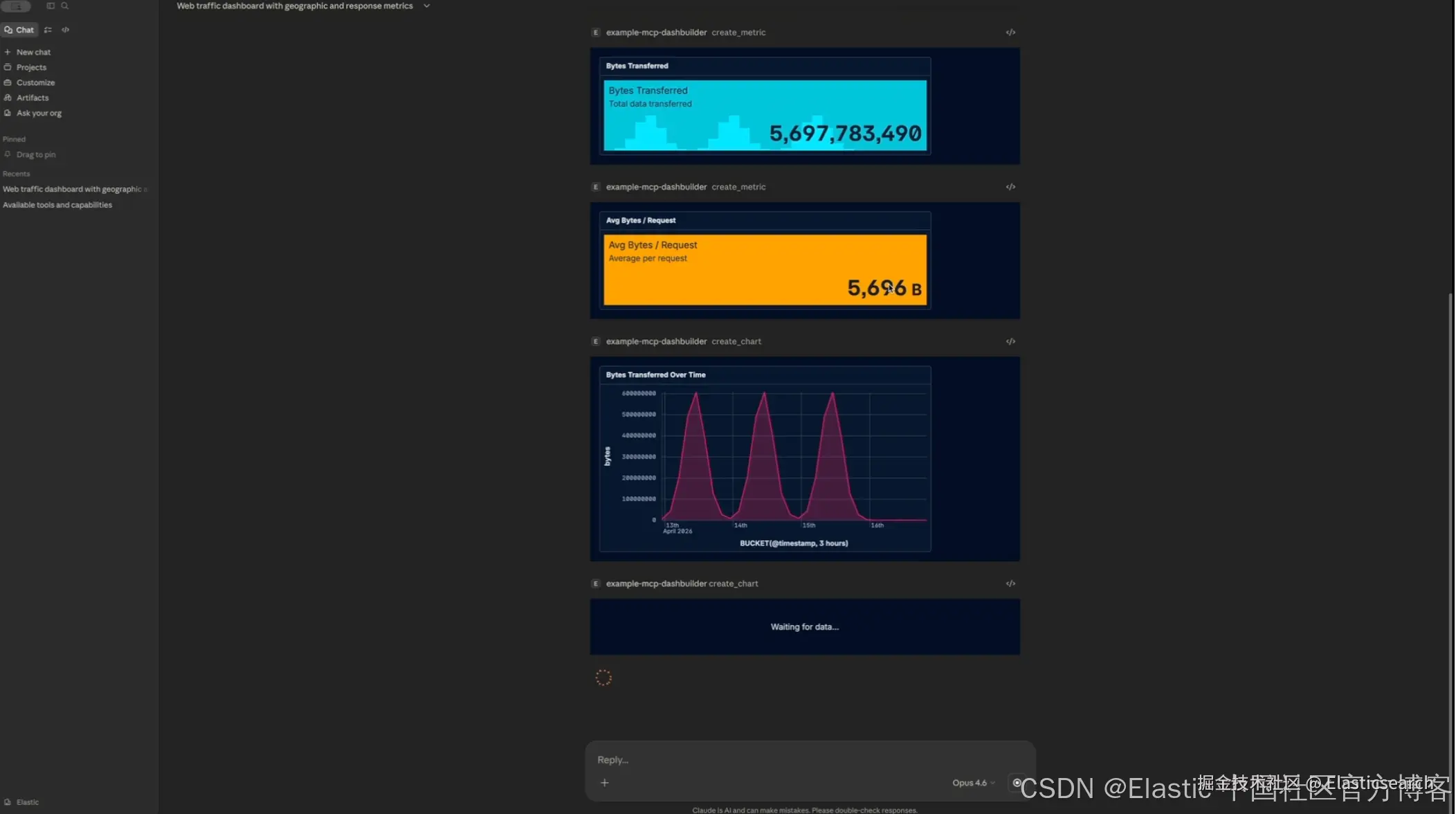Image resolution: width=1456 pixels, height=814 pixels.
Task: Show code for Bytes Transferred tool call
Action: coord(1010,33)
